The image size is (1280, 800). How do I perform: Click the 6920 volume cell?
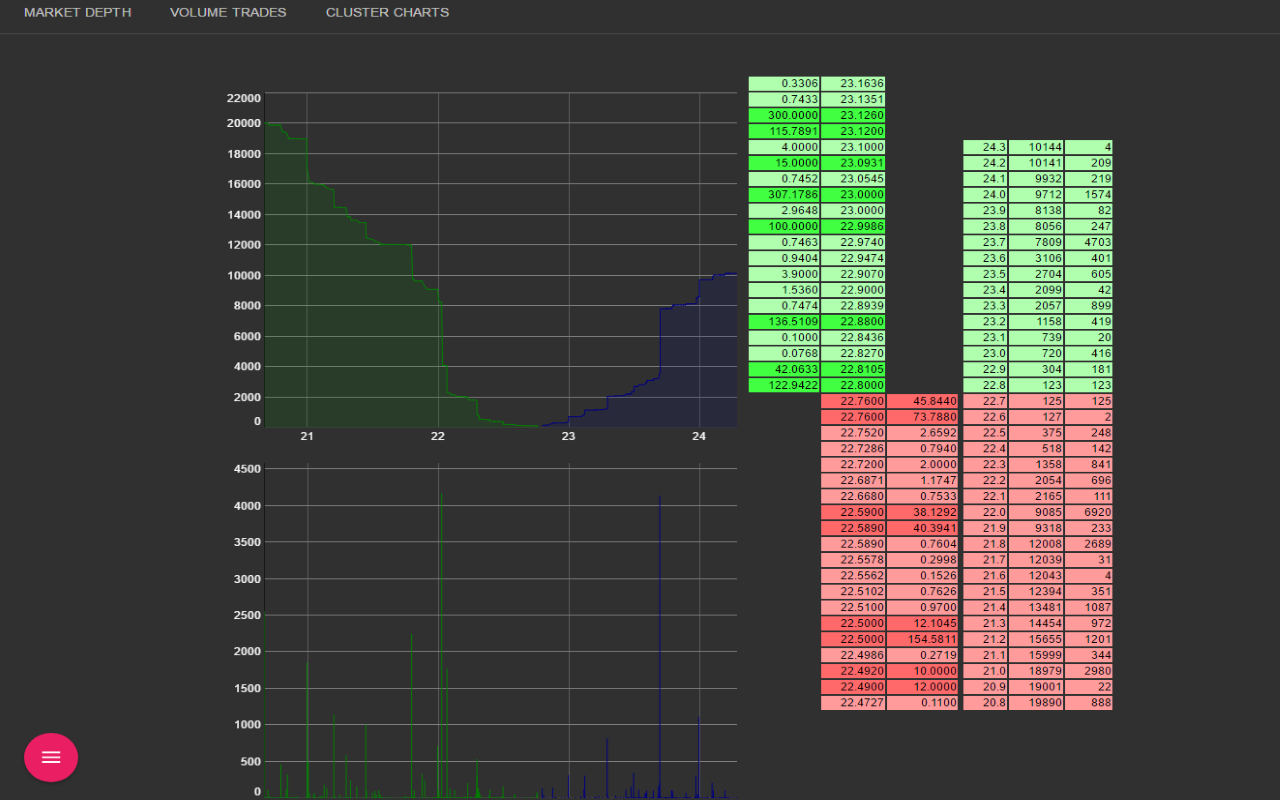point(1089,512)
